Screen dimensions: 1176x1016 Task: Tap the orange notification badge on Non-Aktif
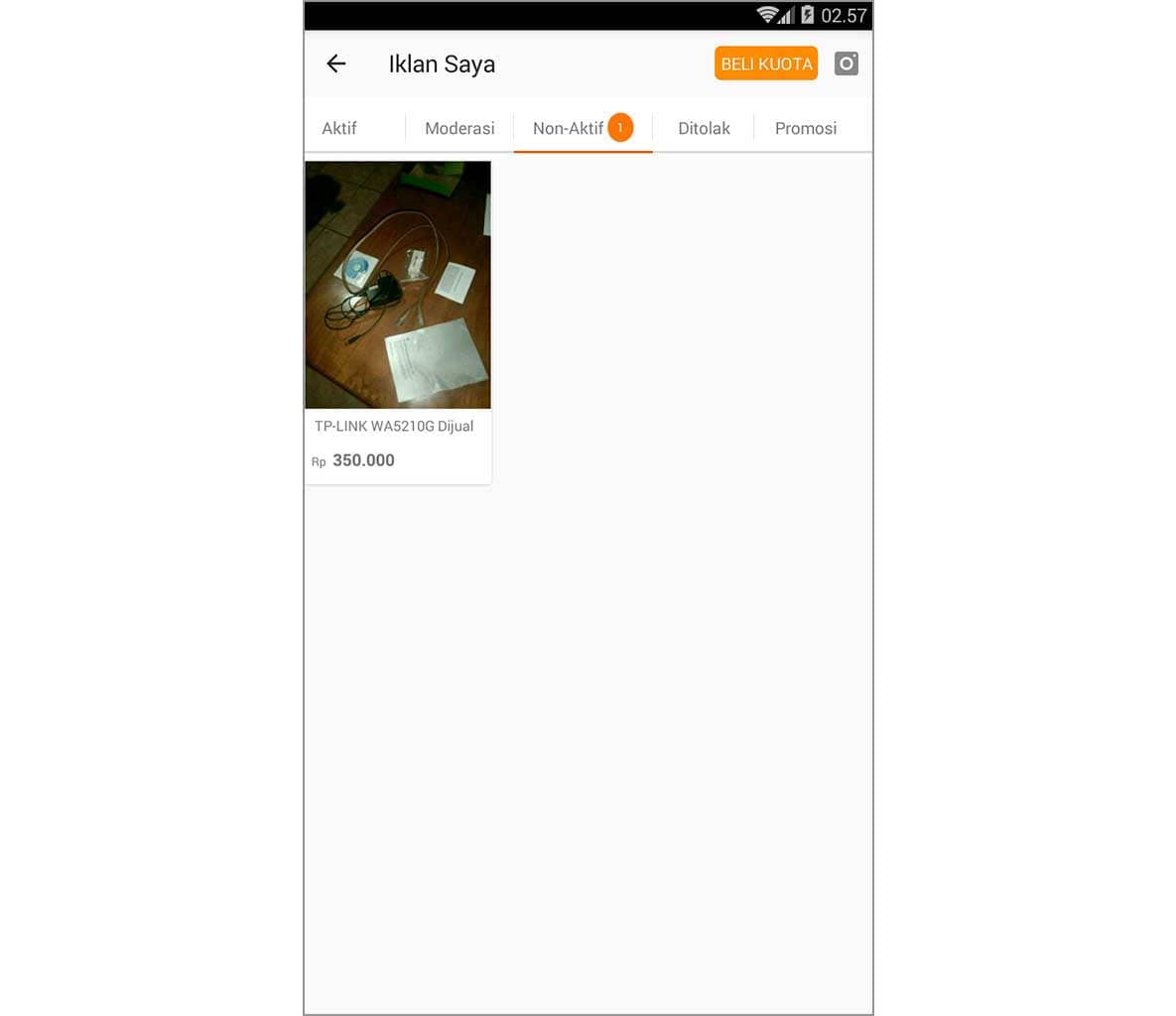click(620, 127)
